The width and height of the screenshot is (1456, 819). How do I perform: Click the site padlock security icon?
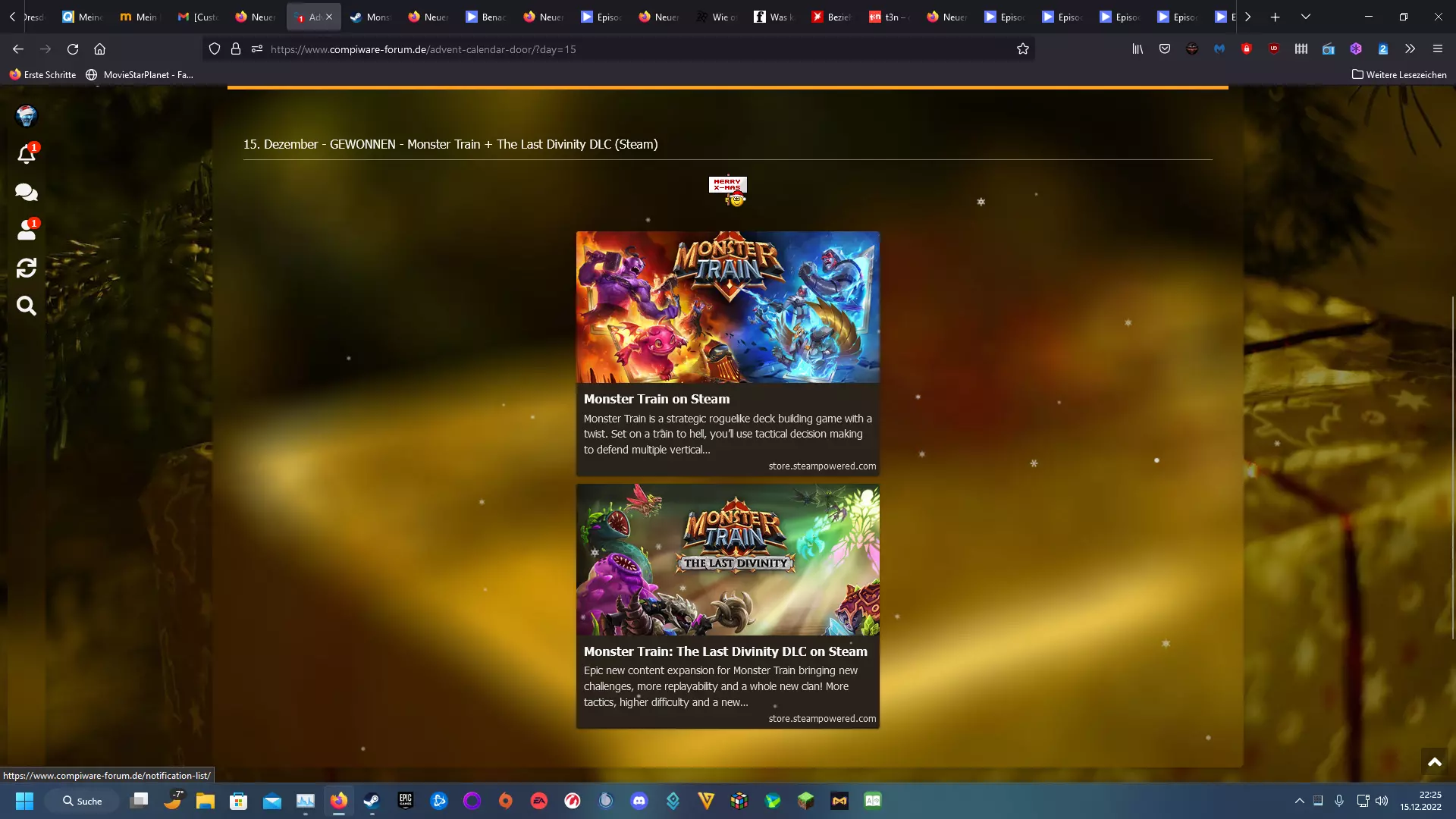coord(236,49)
